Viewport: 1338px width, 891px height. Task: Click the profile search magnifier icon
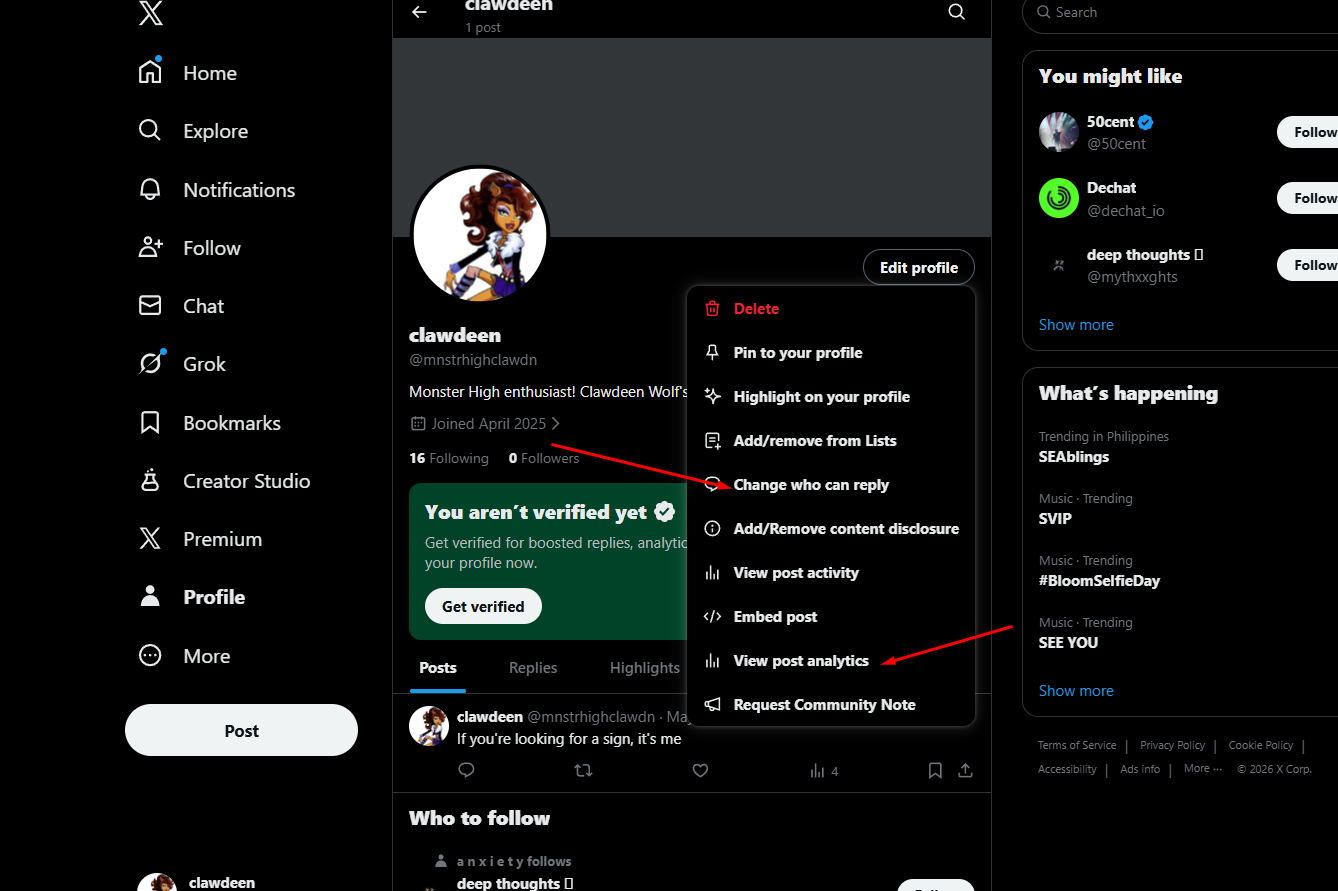tap(956, 12)
